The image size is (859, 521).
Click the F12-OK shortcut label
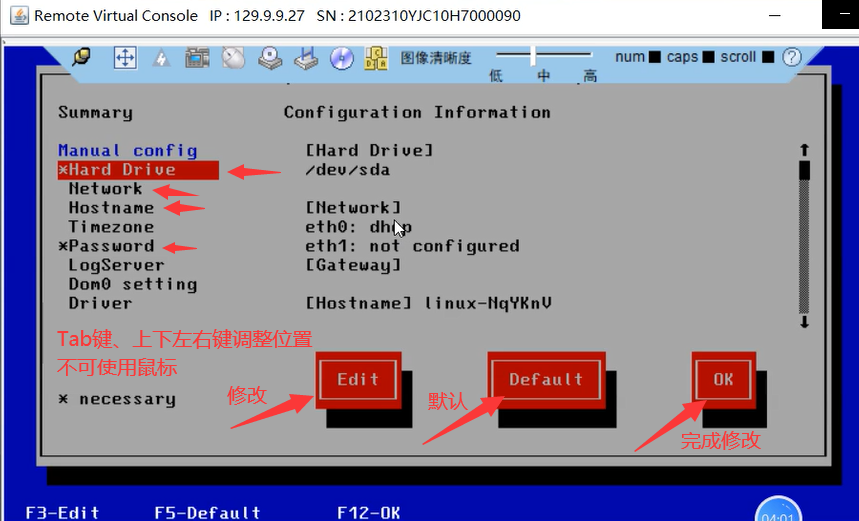coord(369,513)
